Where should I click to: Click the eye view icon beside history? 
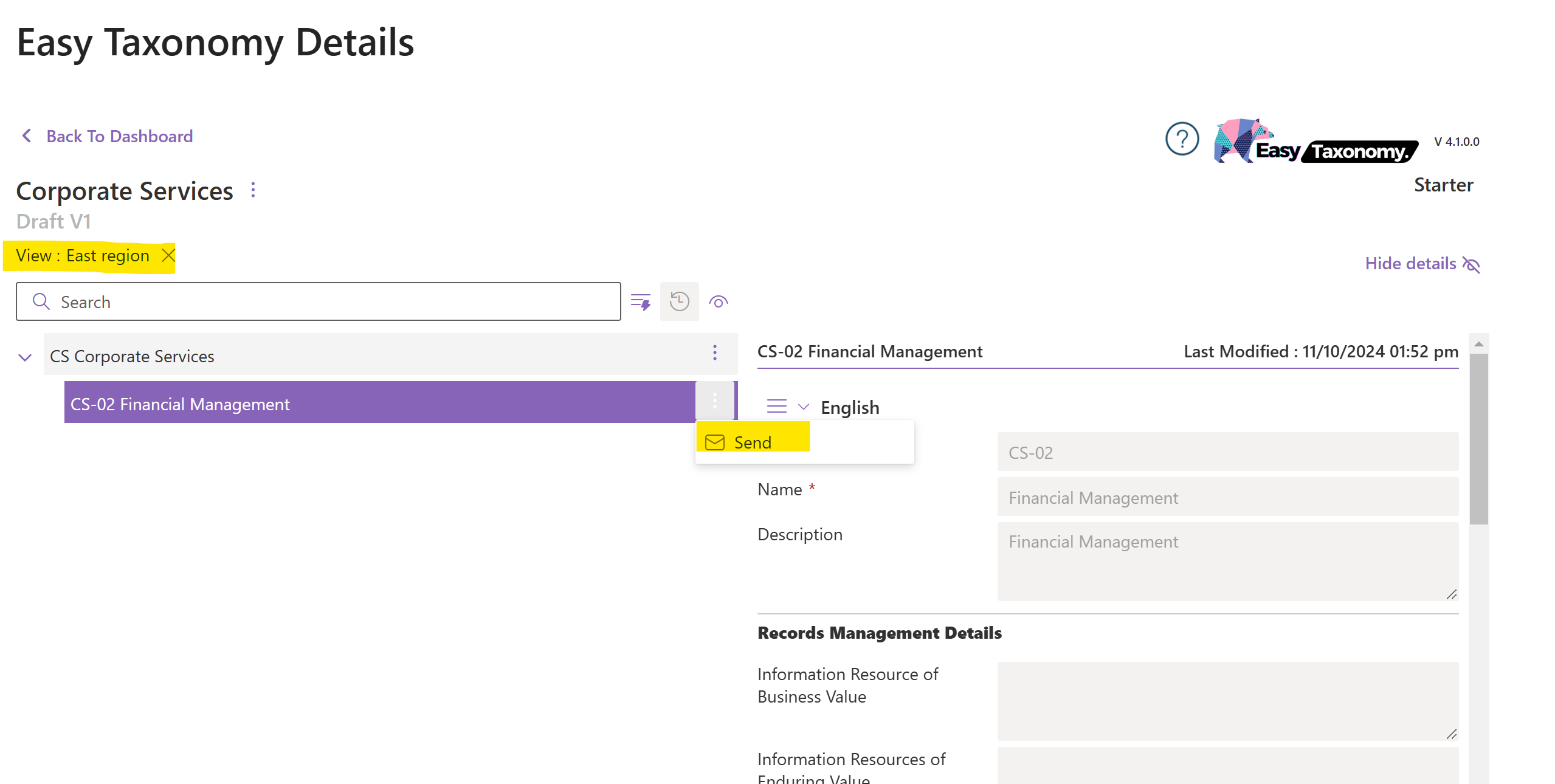click(x=718, y=301)
